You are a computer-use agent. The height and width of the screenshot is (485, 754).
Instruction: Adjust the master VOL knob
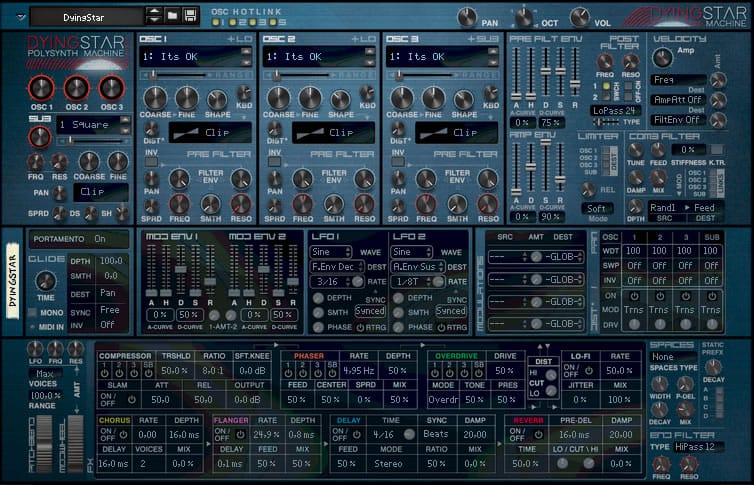tap(579, 17)
